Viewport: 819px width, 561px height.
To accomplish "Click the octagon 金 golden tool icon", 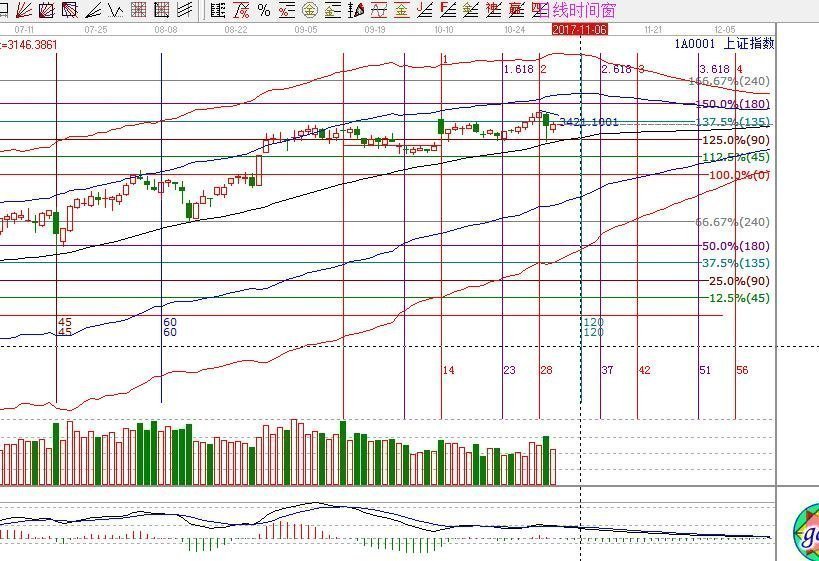I will (310, 10).
